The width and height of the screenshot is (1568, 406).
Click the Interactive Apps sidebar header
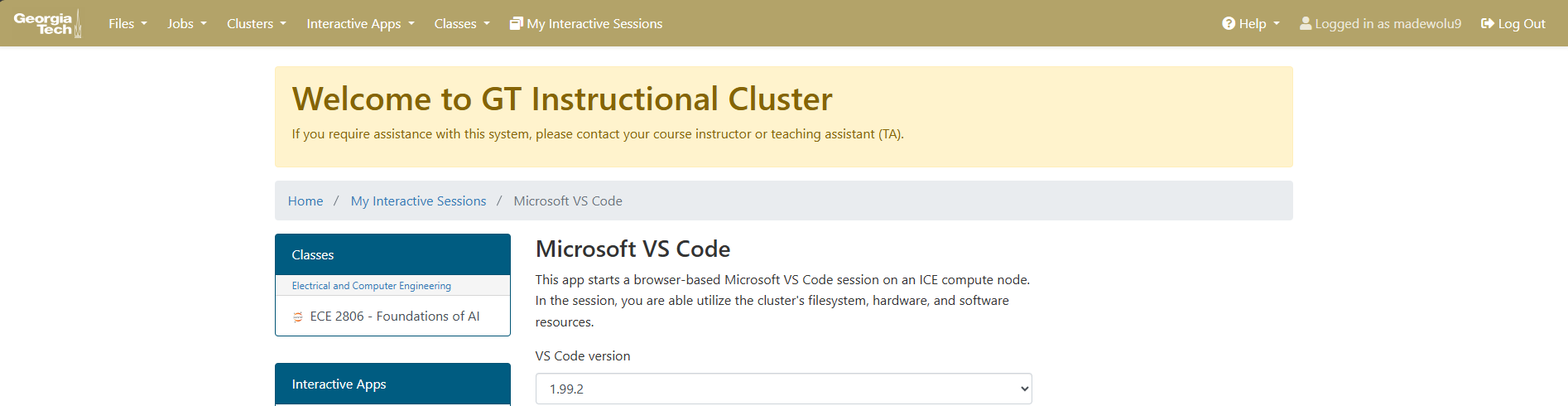tap(392, 384)
